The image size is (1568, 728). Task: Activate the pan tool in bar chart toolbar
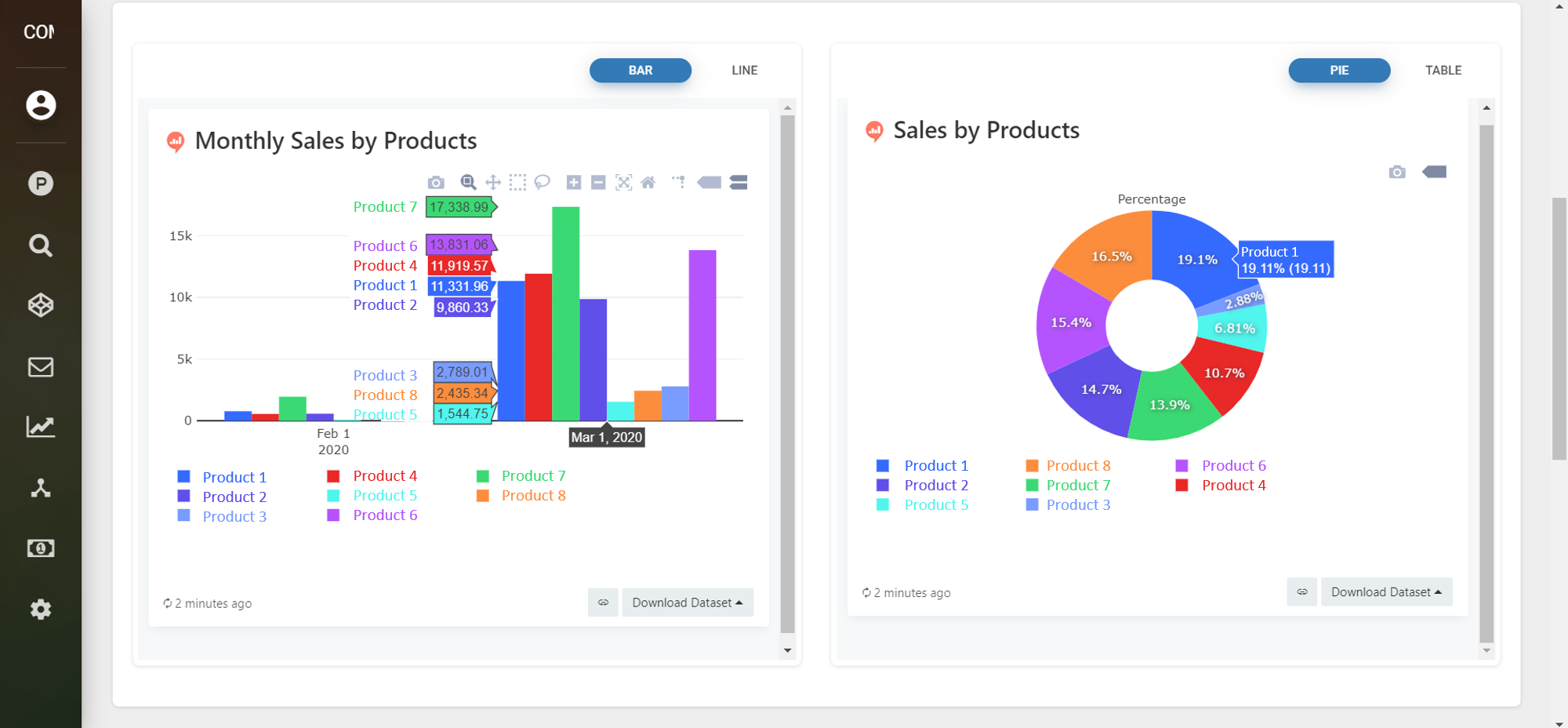(x=493, y=183)
